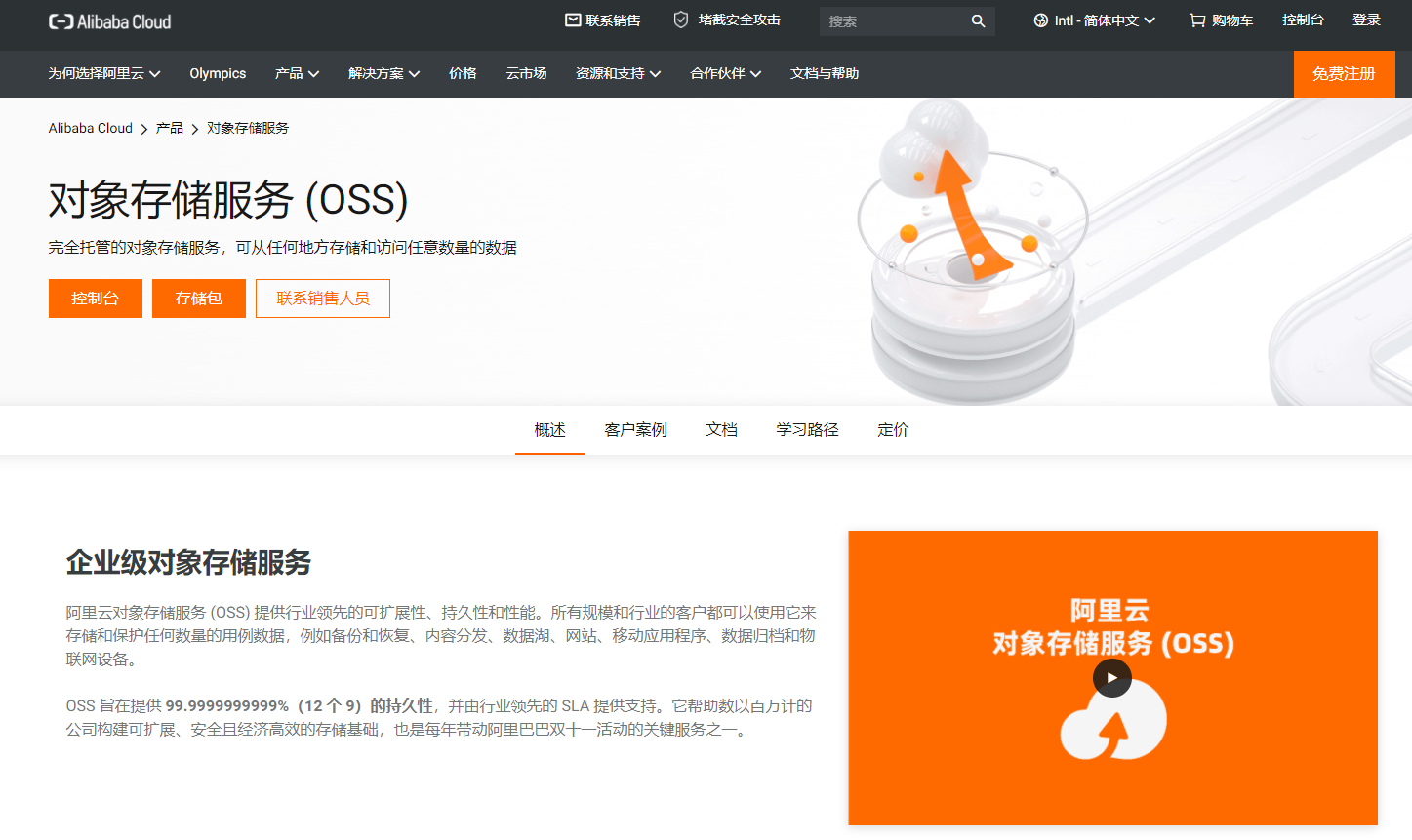The image size is (1412, 840).
Task: Click the Alibaba Cloud logo
Action: click(110, 21)
